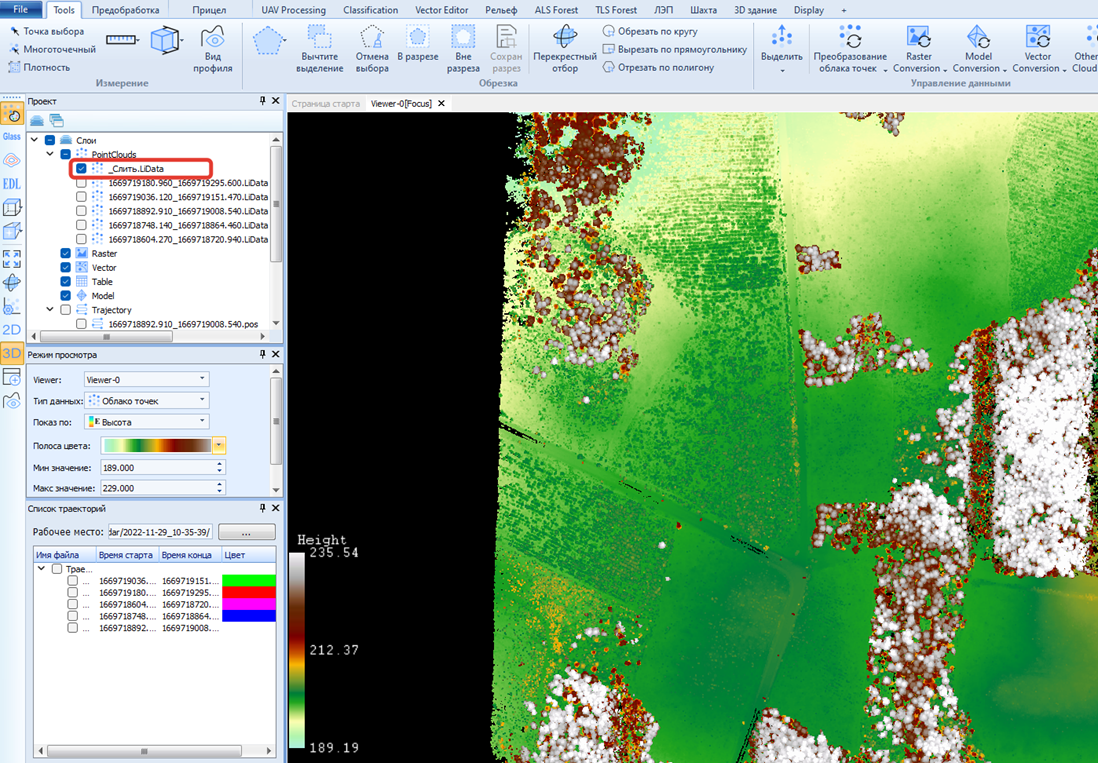Open the Вид профиля profile view tool

212,49
